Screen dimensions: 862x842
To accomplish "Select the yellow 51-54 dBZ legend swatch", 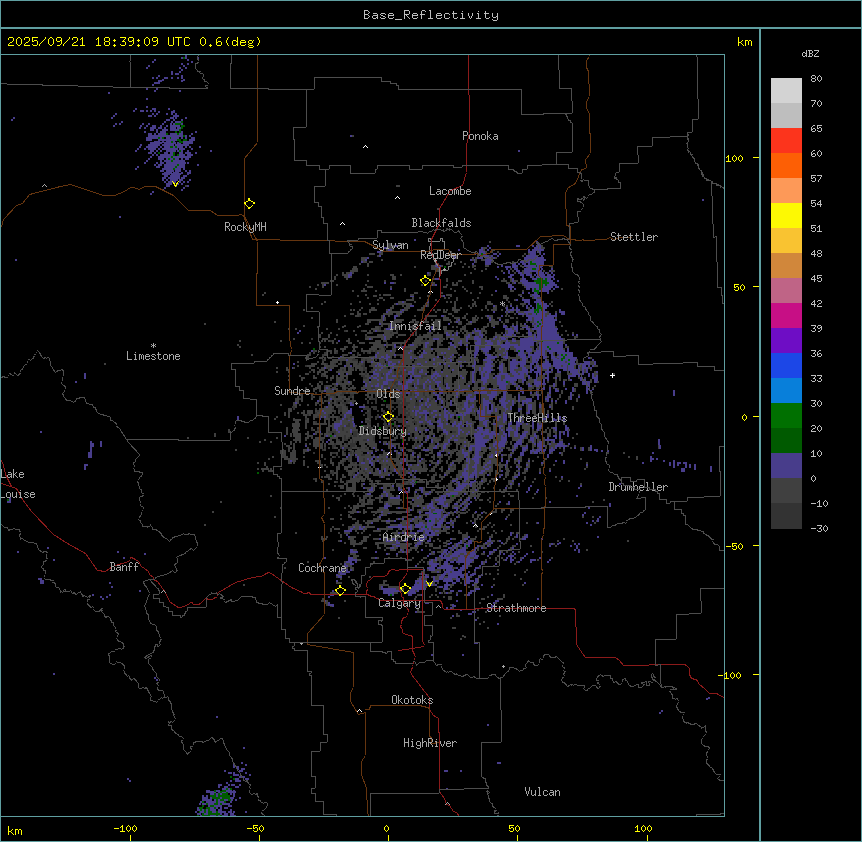I will coord(786,215).
